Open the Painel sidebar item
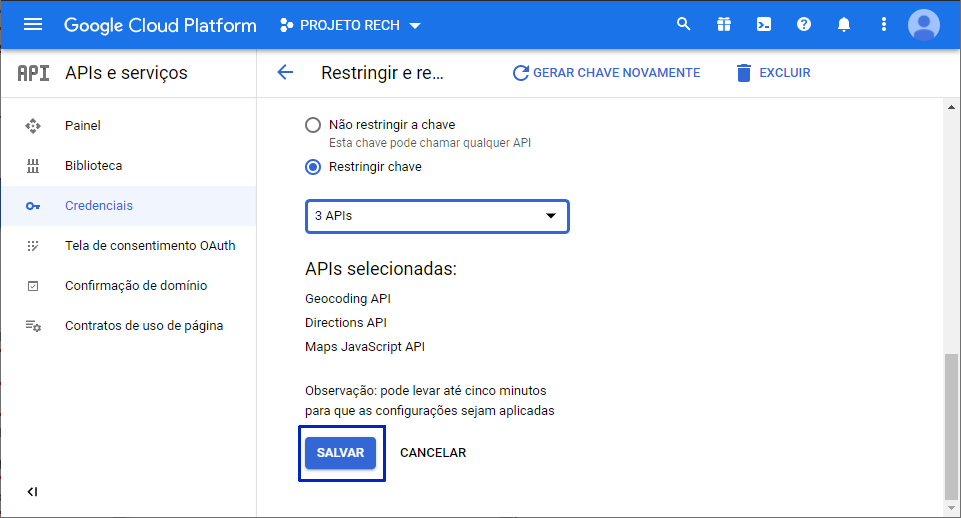The height and width of the screenshot is (518, 961). pyautogui.click(x=83, y=126)
